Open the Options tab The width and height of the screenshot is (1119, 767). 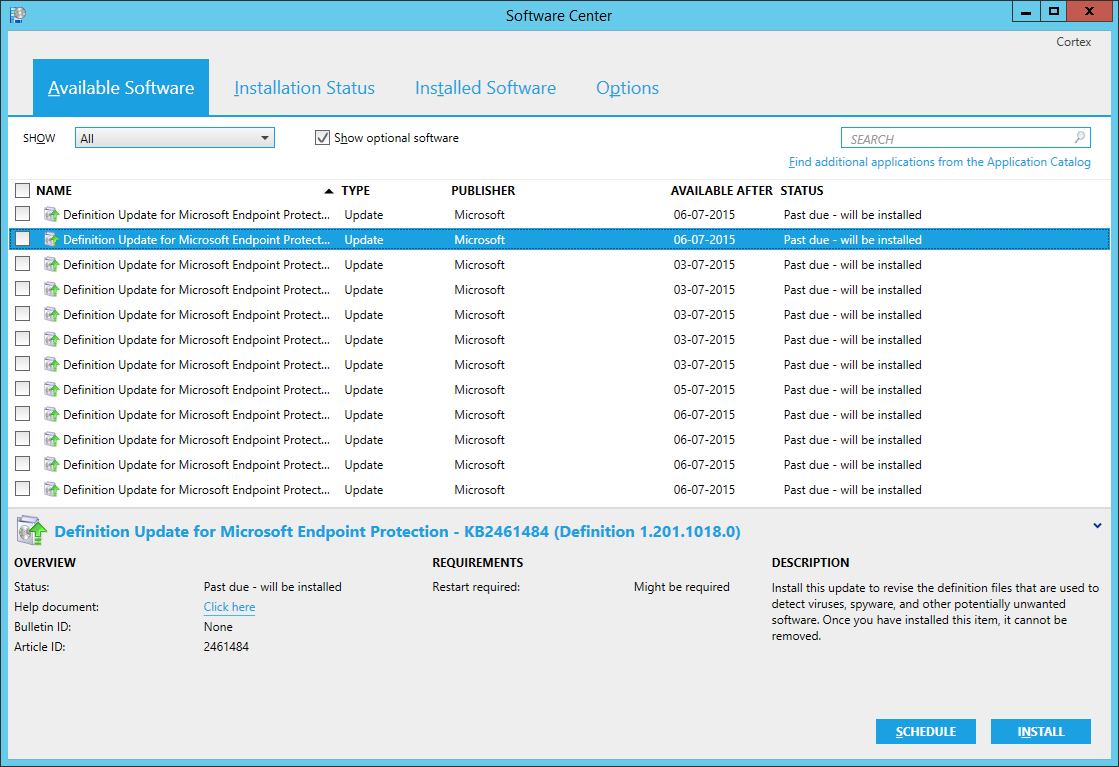tap(627, 88)
